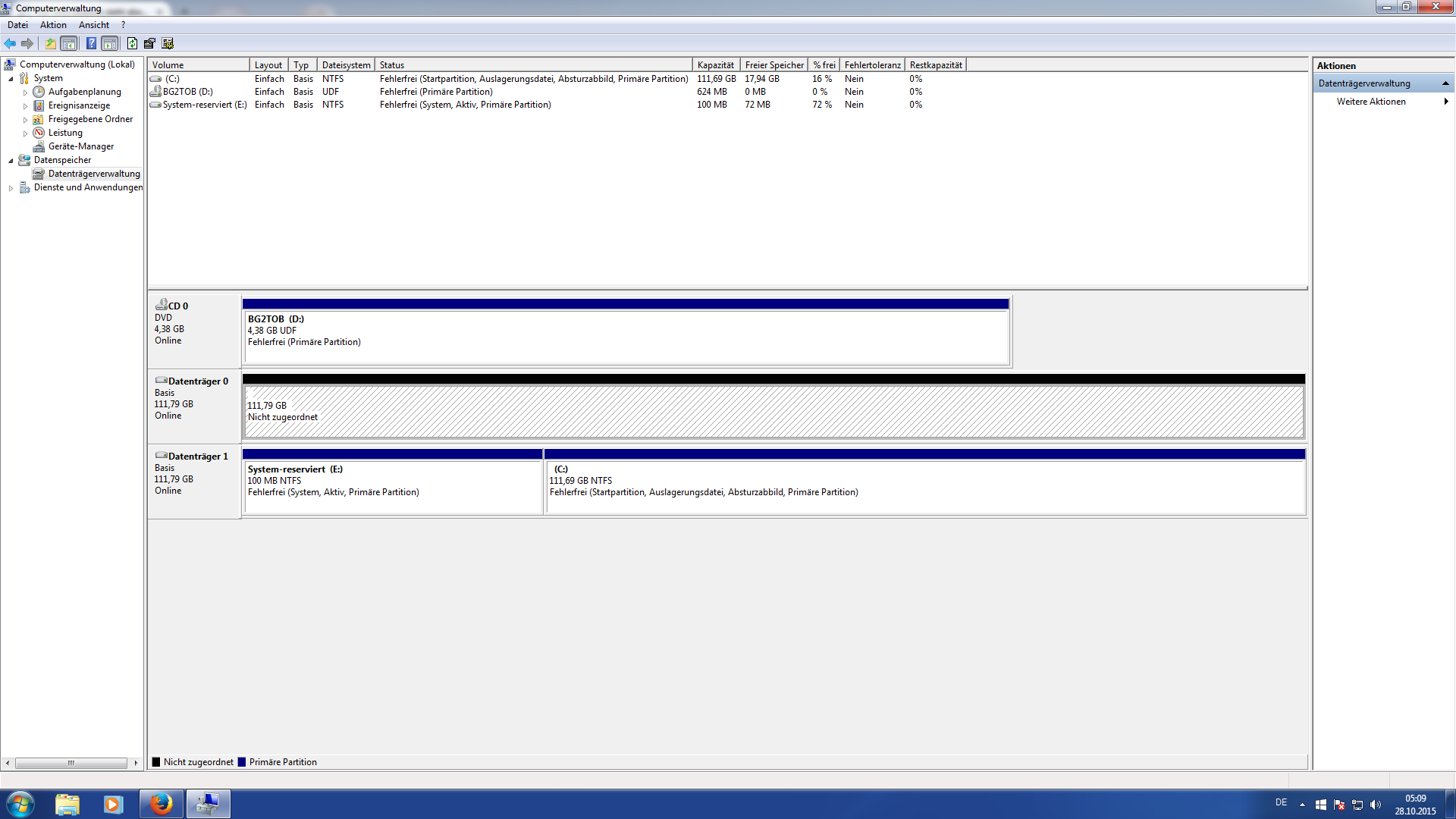Select Geräte-Manager in the tree
This screenshot has width=1456, height=819.
click(81, 146)
